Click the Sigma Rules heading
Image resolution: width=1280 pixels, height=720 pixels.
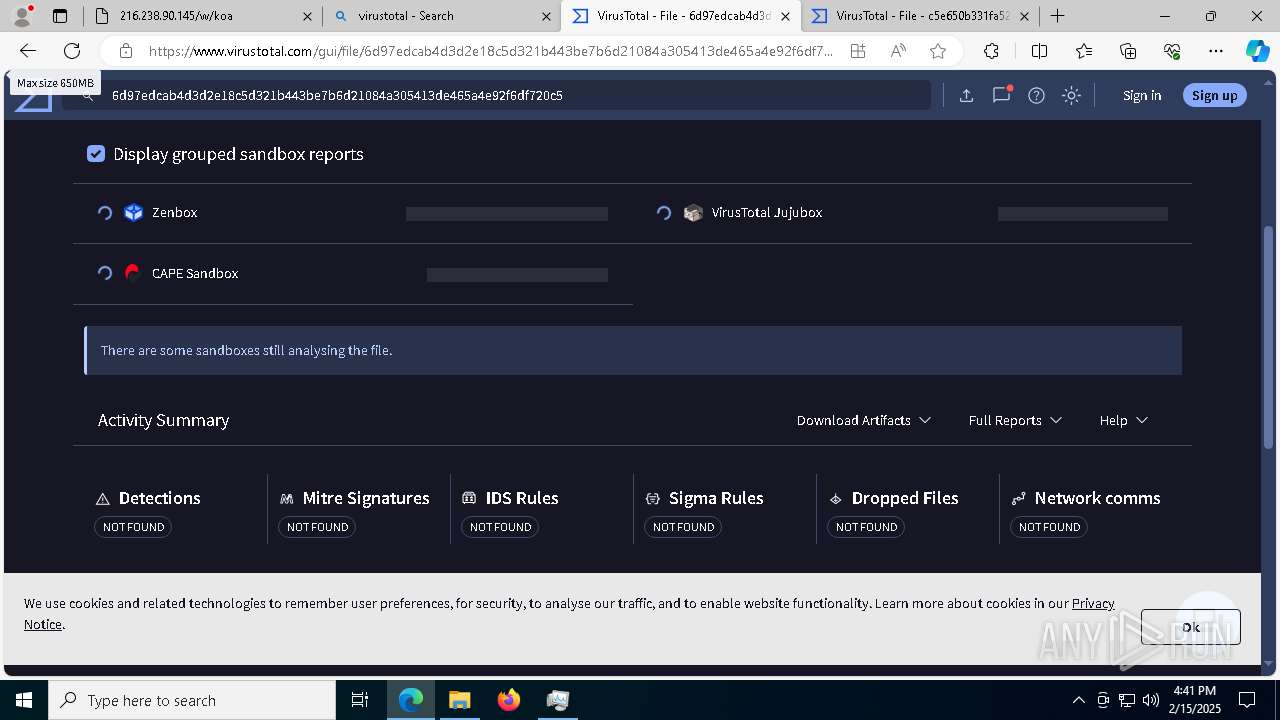pyautogui.click(x=716, y=498)
